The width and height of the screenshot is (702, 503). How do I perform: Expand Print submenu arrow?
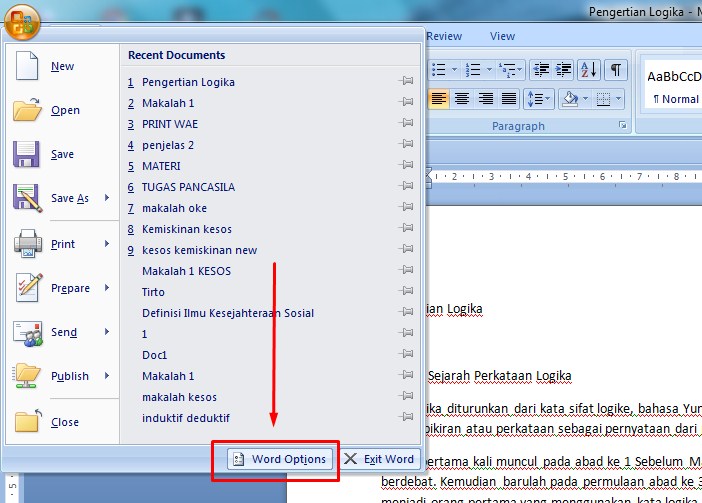(107, 243)
